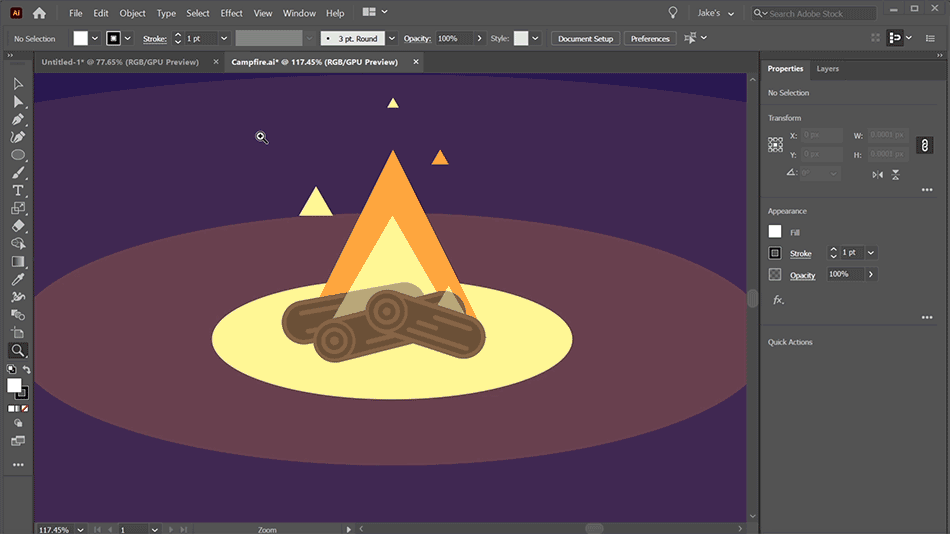Choose the Ellipse shape tool
The image size is (950, 534).
pyautogui.click(x=18, y=155)
